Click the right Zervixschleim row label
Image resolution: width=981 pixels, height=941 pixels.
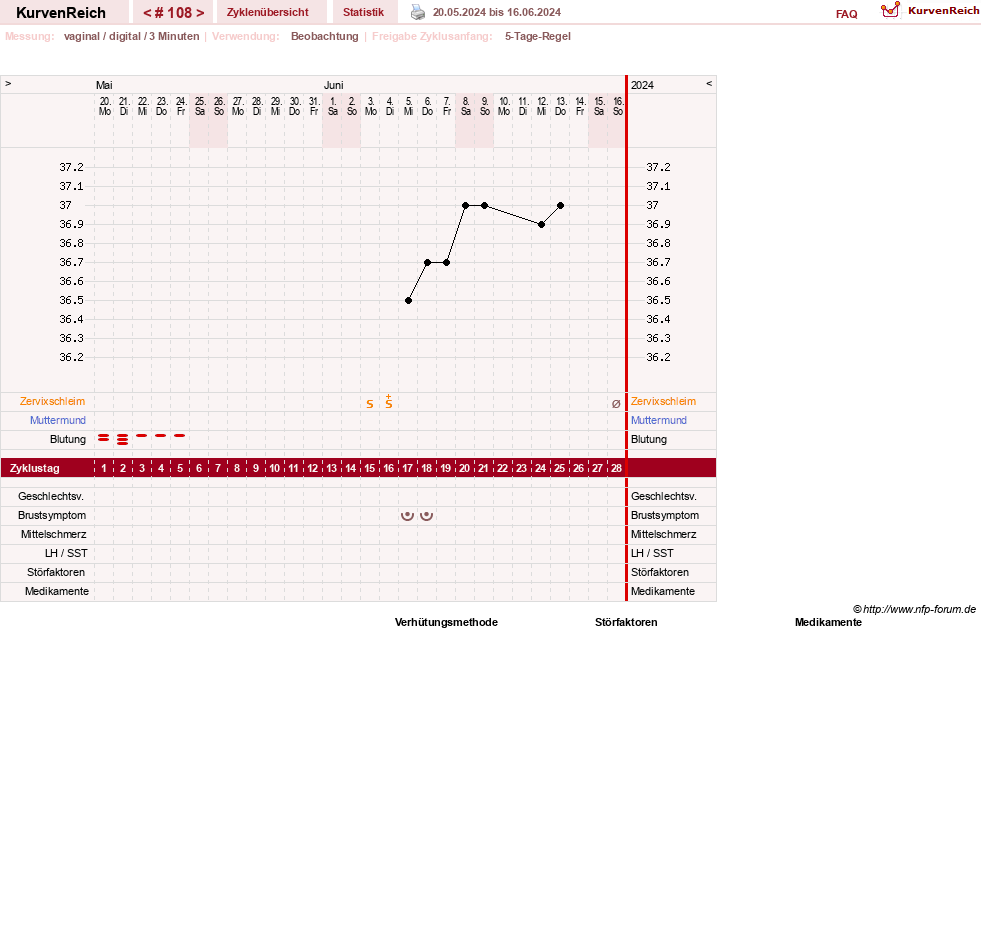tap(663, 401)
